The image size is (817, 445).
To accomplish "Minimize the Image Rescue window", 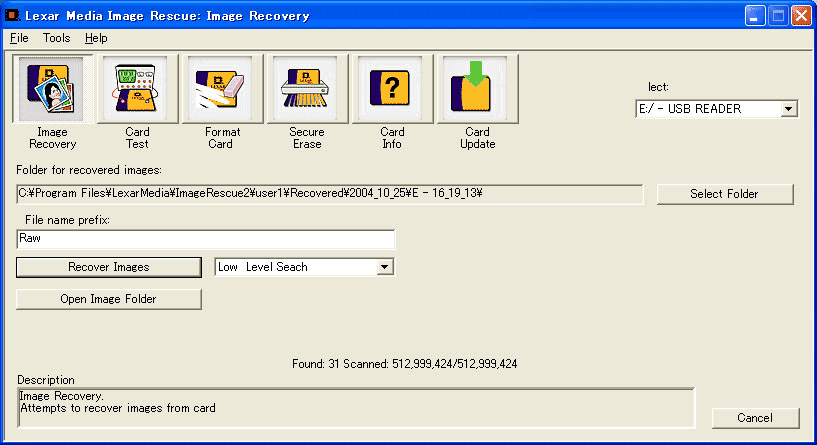I will [x=752, y=16].
